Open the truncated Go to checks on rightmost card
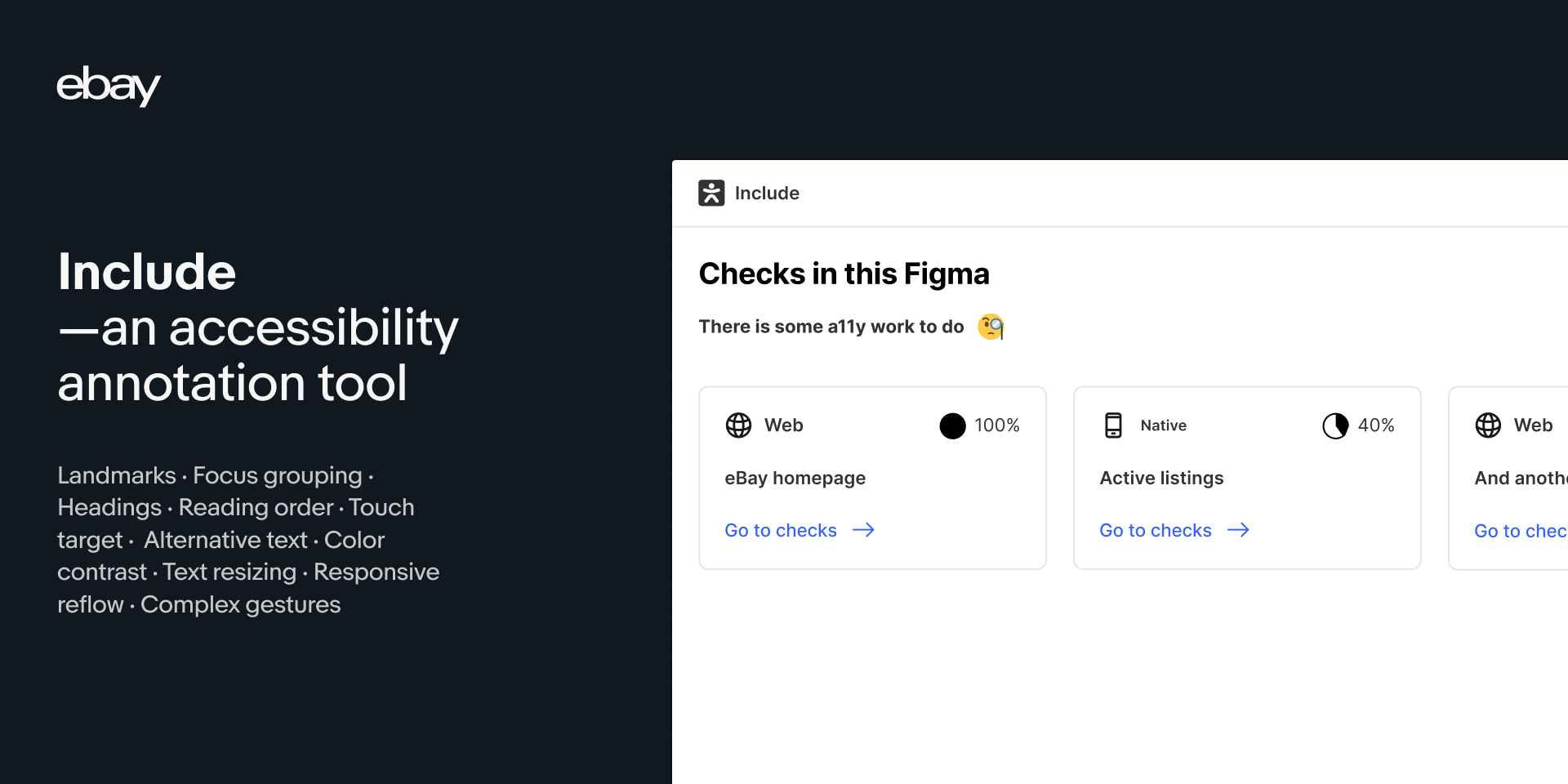 (x=1523, y=530)
